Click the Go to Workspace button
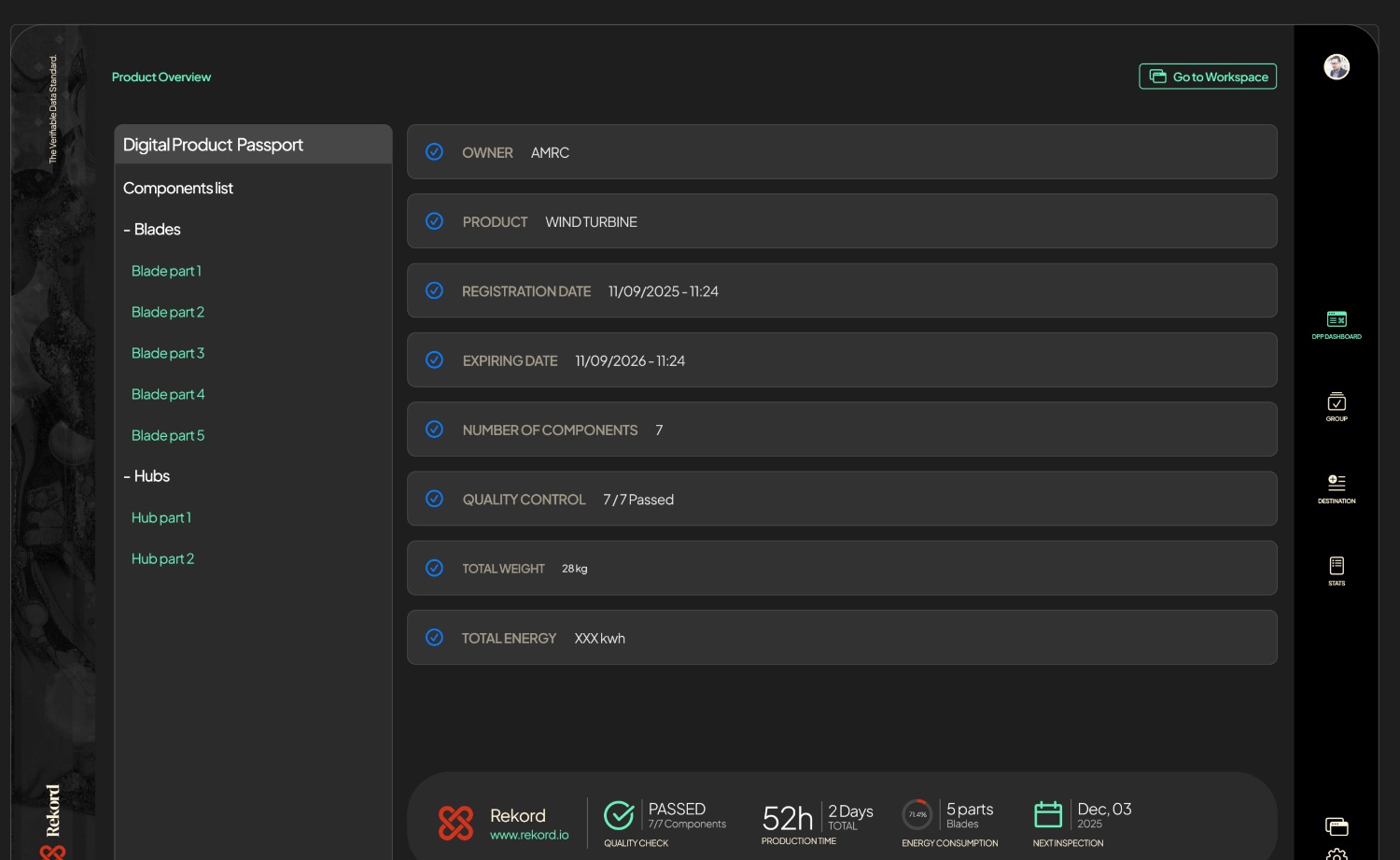This screenshot has width=1400, height=860. tap(1208, 77)
